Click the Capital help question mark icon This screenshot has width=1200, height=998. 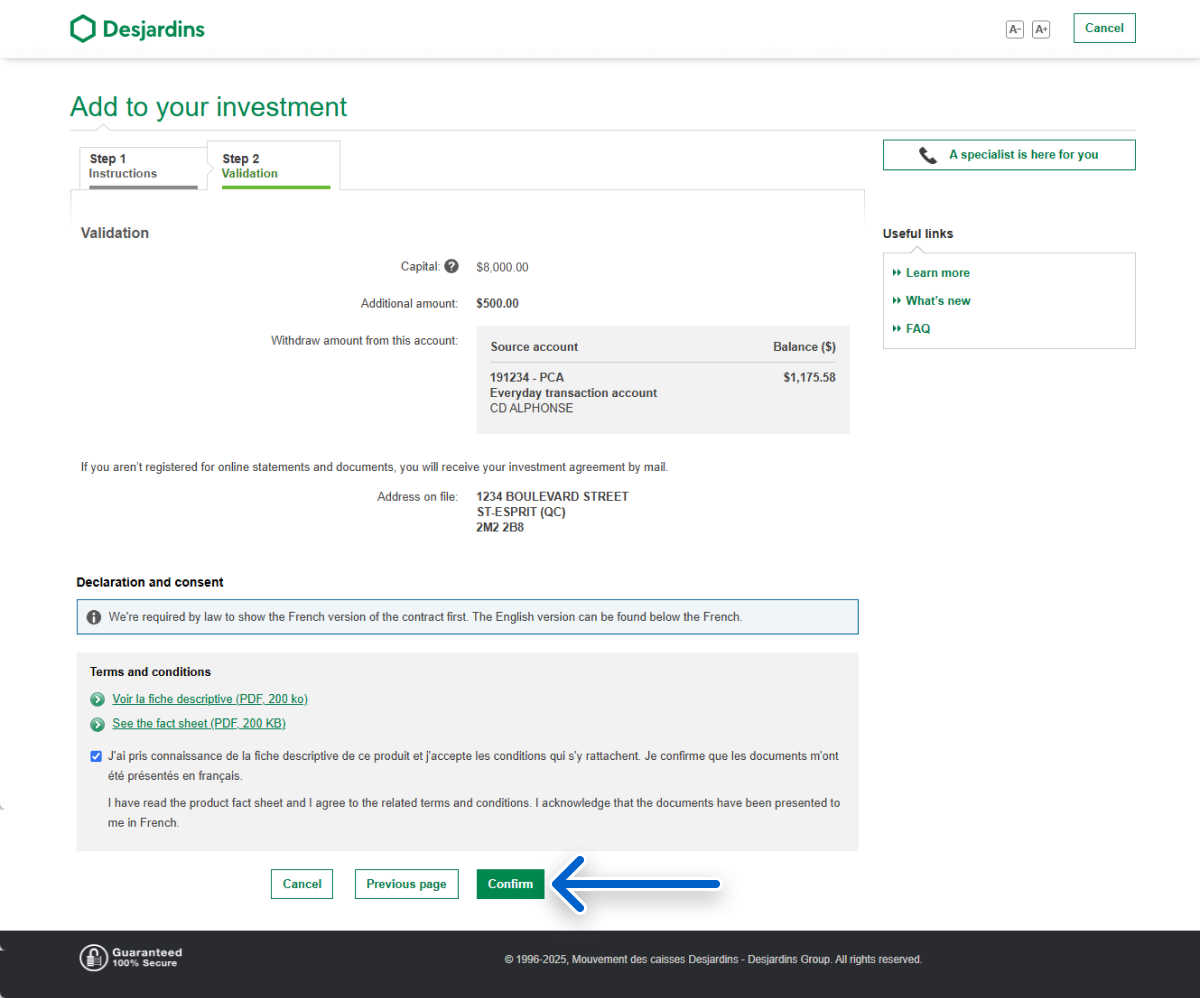pos(451,267)
